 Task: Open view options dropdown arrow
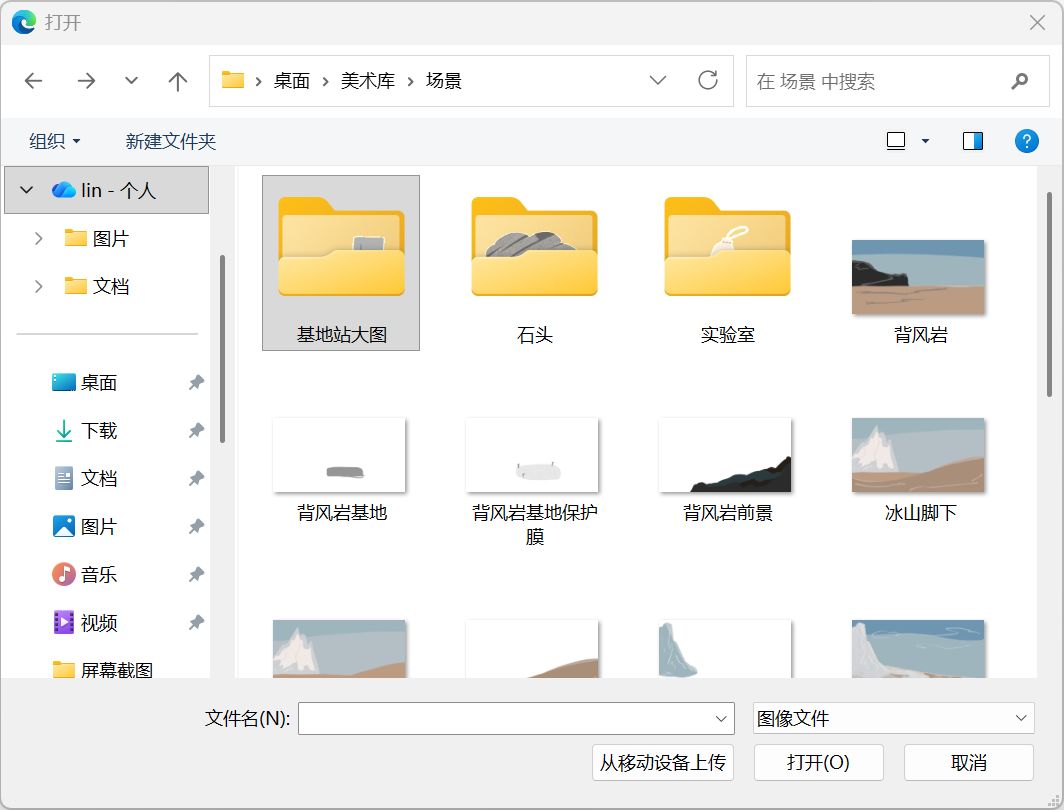(925, 141)
